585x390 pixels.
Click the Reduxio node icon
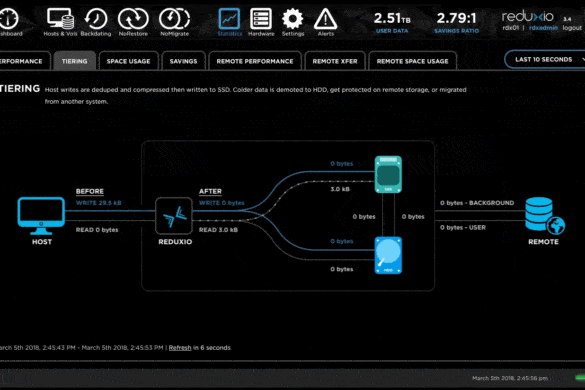(x=174, y=216)
